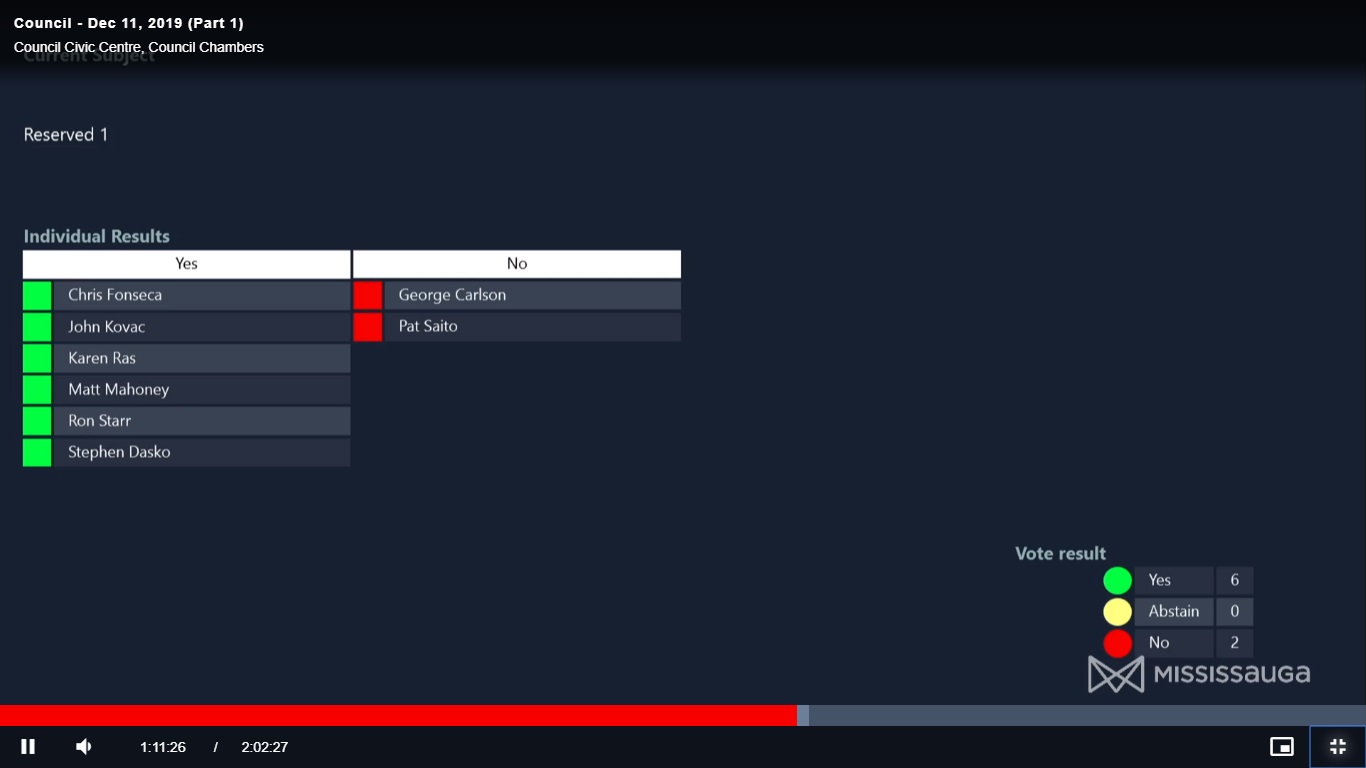Click green square beside Chris Fonseca

(x=37, y=295)
